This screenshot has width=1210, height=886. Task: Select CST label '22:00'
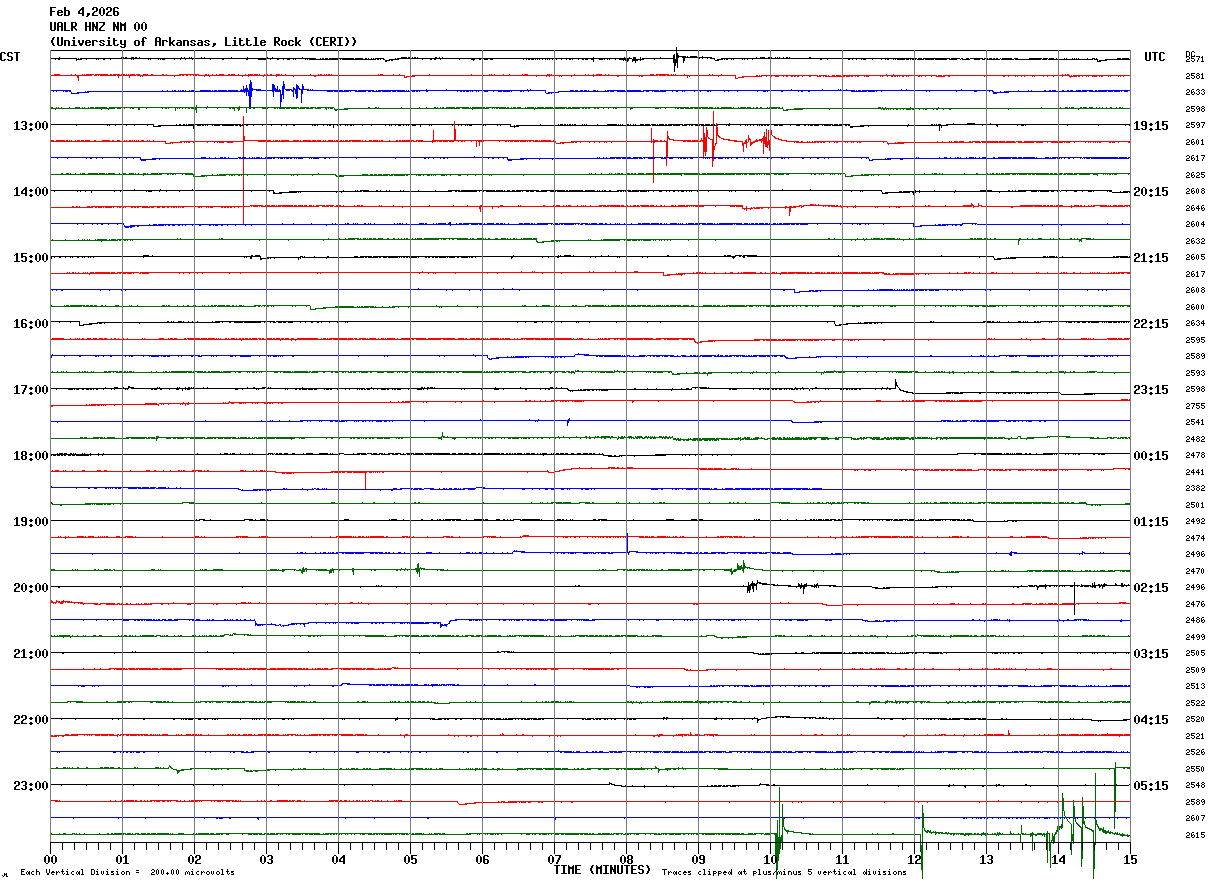coord(30,720)
